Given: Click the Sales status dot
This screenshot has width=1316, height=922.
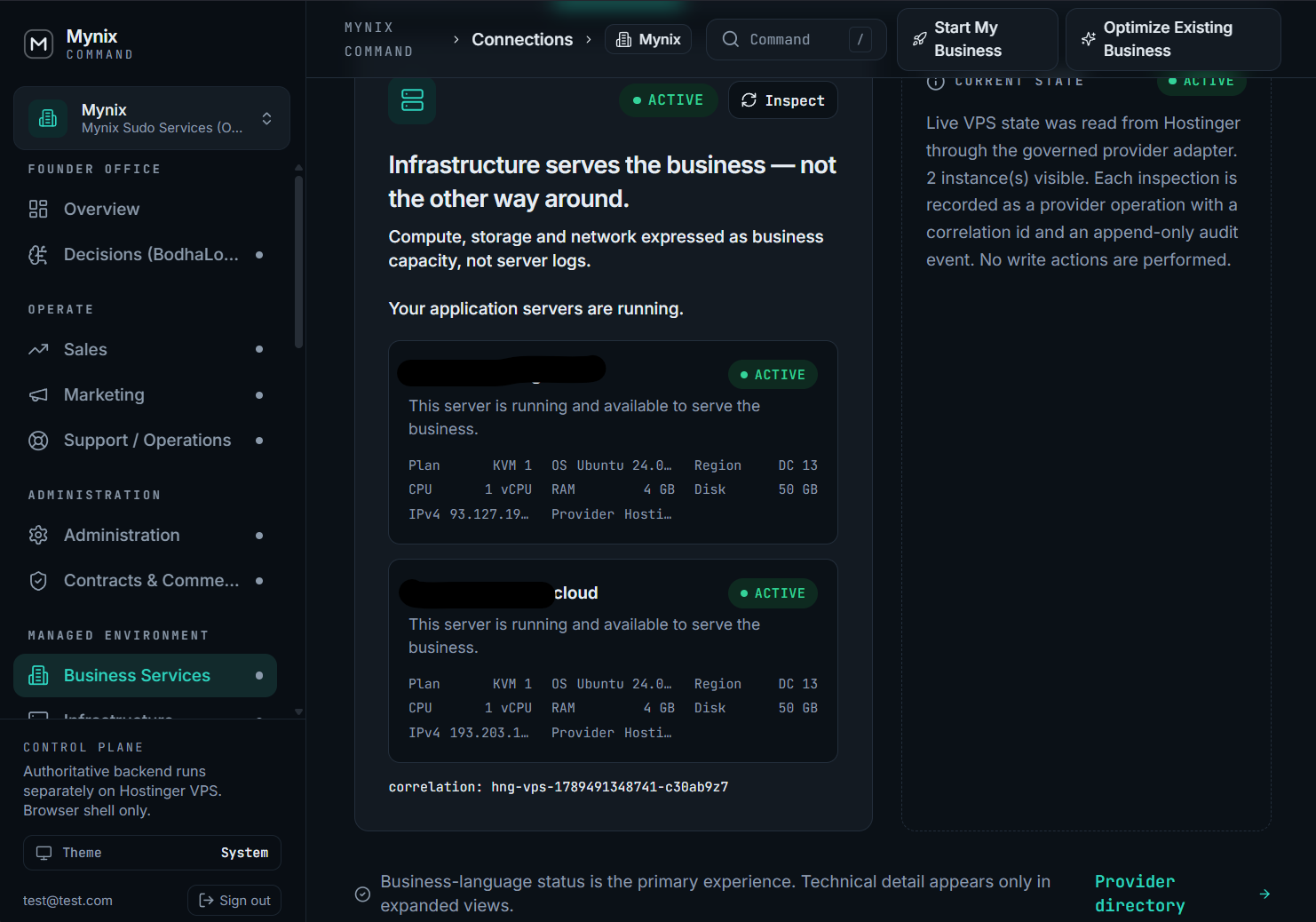Looking at the screenshot, I should pyautogui.click(x=259, y=349).
